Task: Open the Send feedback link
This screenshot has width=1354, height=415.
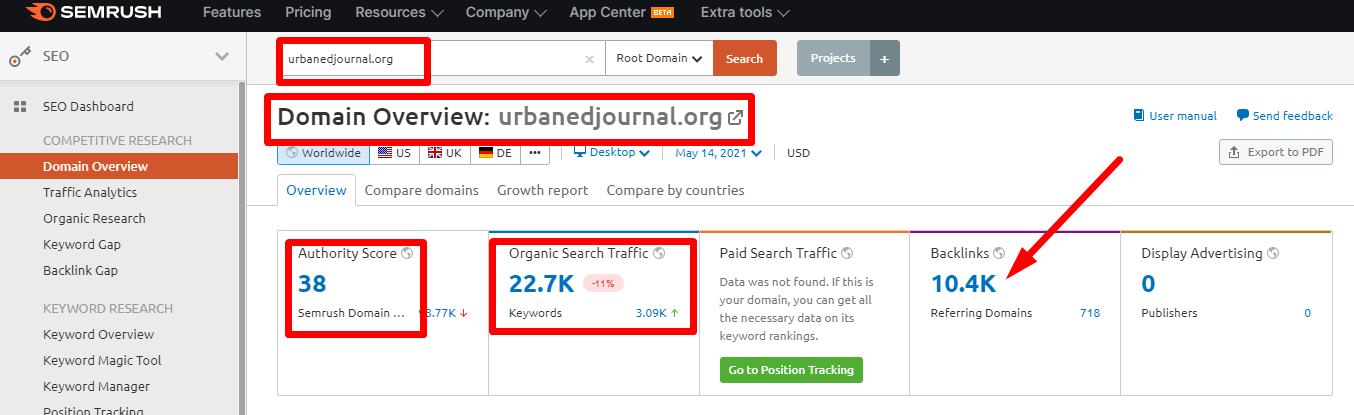Action: point(1284,116)
